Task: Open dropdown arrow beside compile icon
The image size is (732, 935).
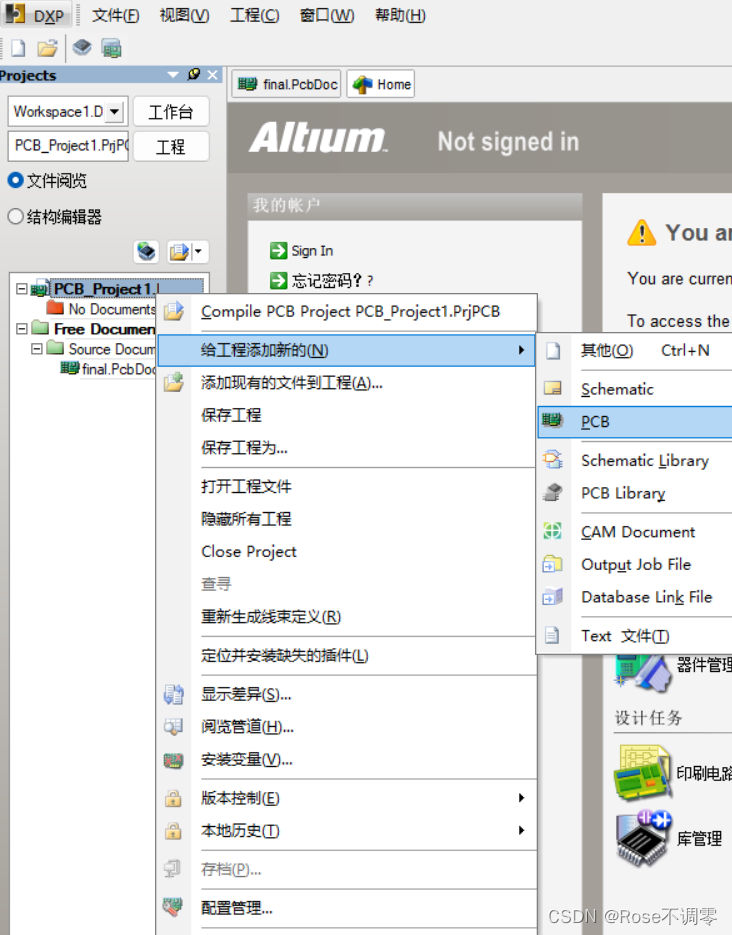Action: click(x=199, y=252)
